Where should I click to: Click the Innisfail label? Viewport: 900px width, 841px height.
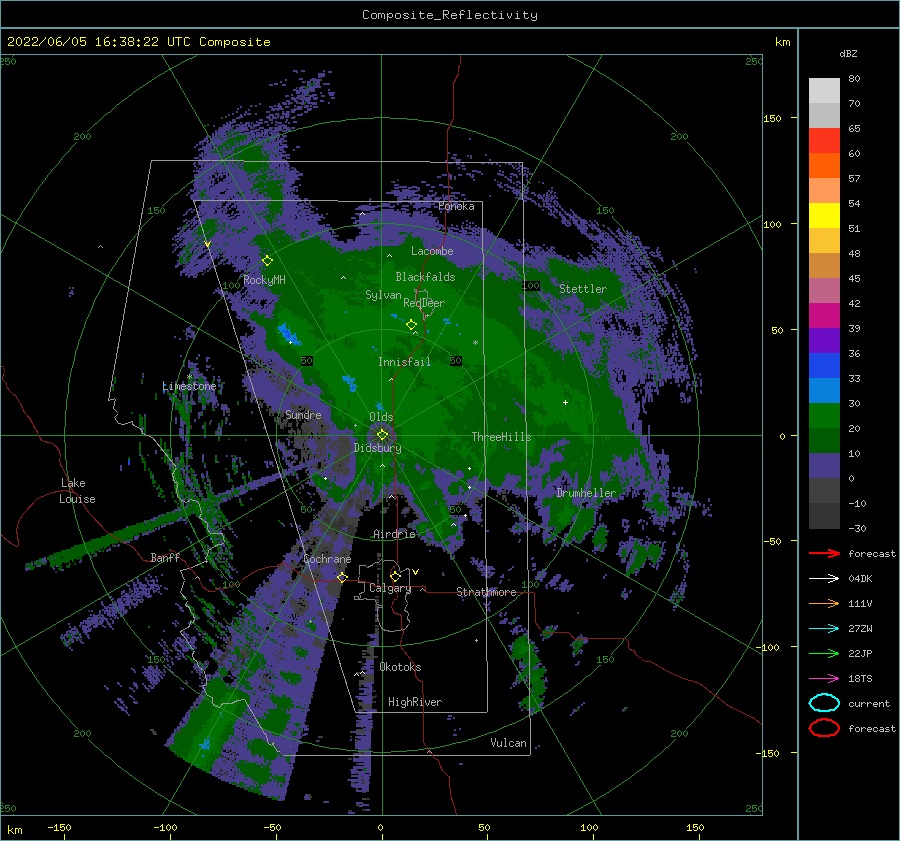point(404,362)
